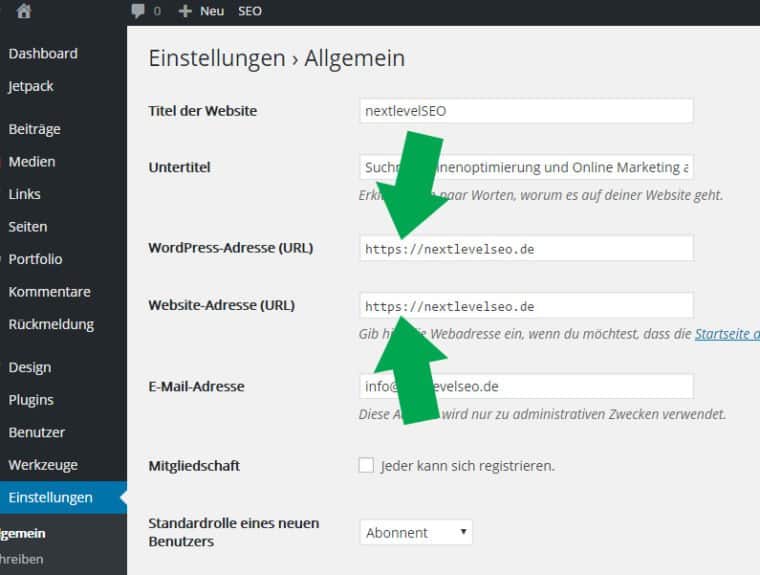Image resolution: width=760 pixels, height=575 pixels.
Task: Click the home icon in admin bar
Action: tap(24, 11)
